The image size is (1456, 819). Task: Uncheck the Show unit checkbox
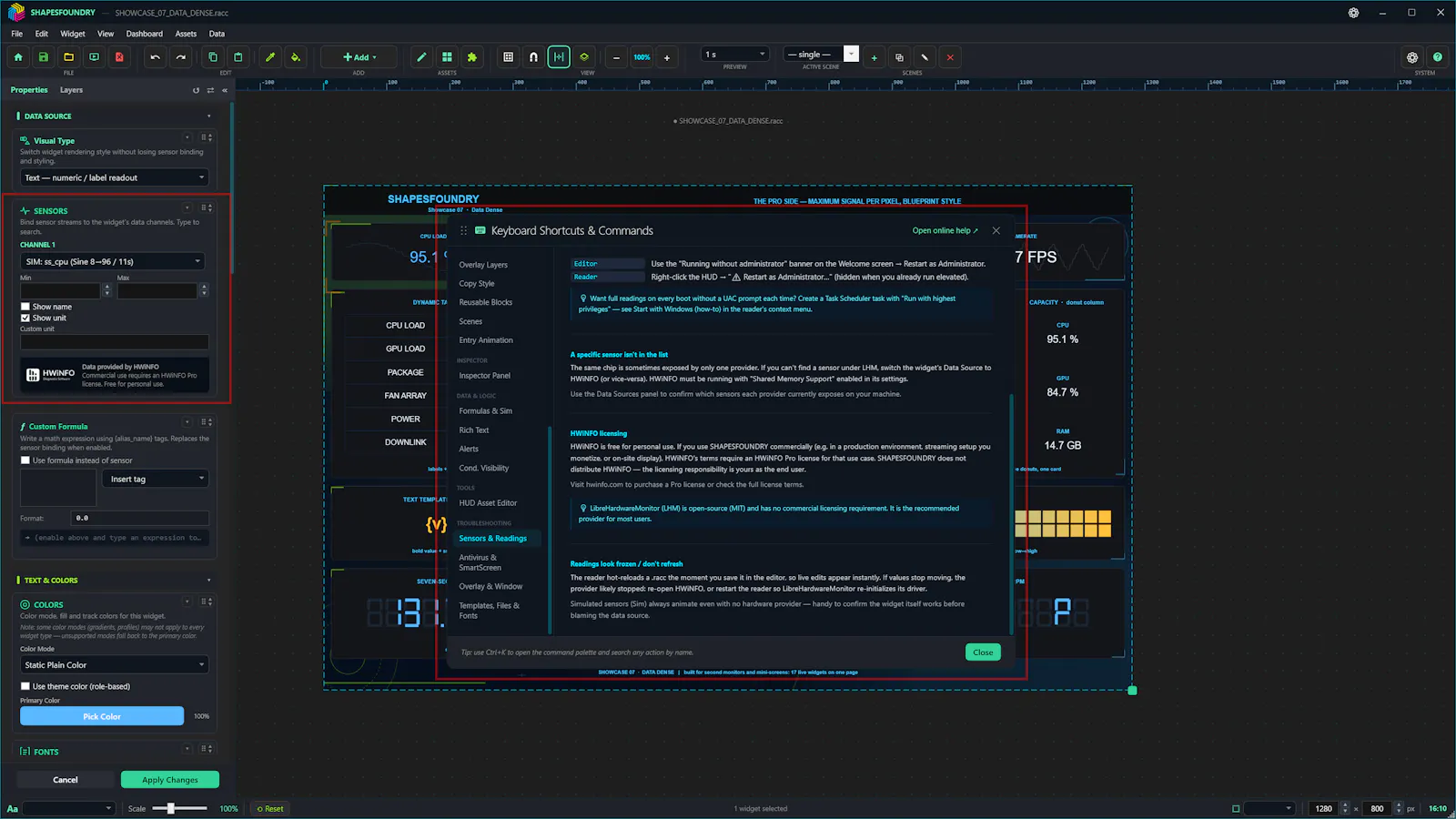click(x=25, y=318)
